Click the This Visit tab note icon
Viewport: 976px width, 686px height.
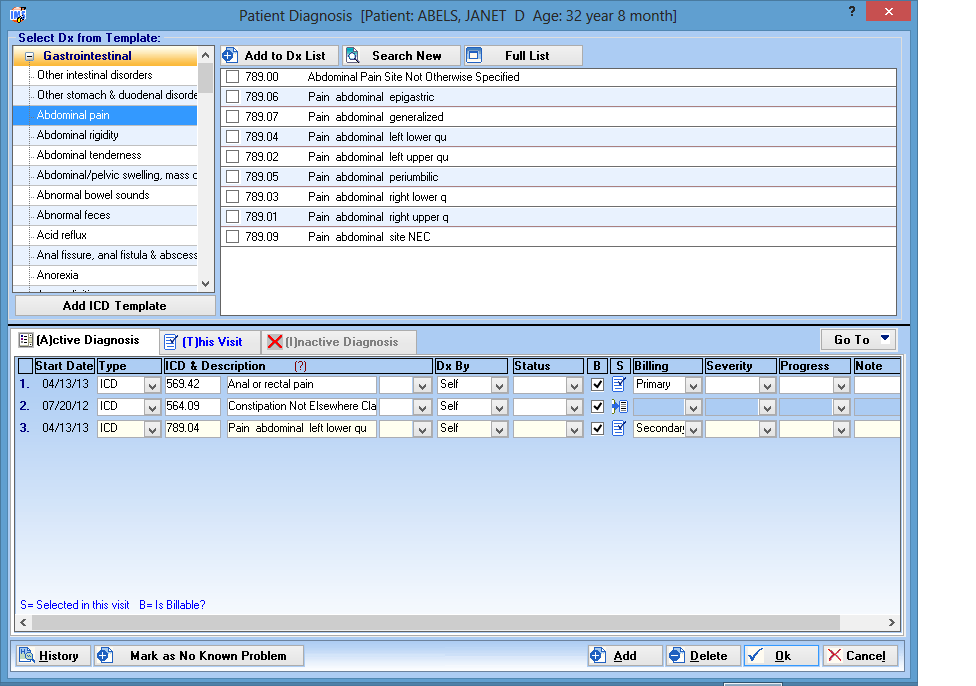click(171, 342)
